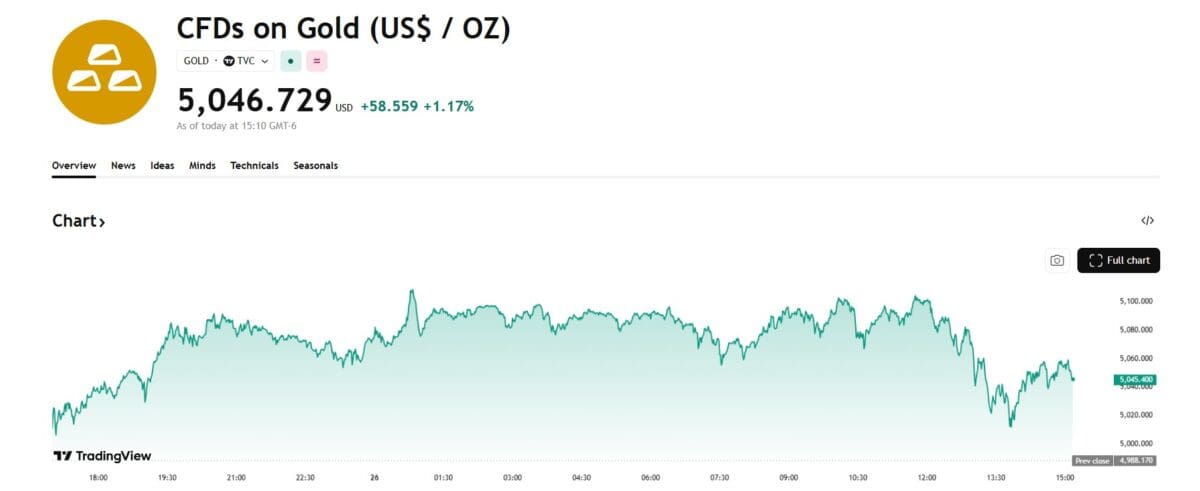Open the News tab
The image size is (1200, 491).
[x=123, y=166]
